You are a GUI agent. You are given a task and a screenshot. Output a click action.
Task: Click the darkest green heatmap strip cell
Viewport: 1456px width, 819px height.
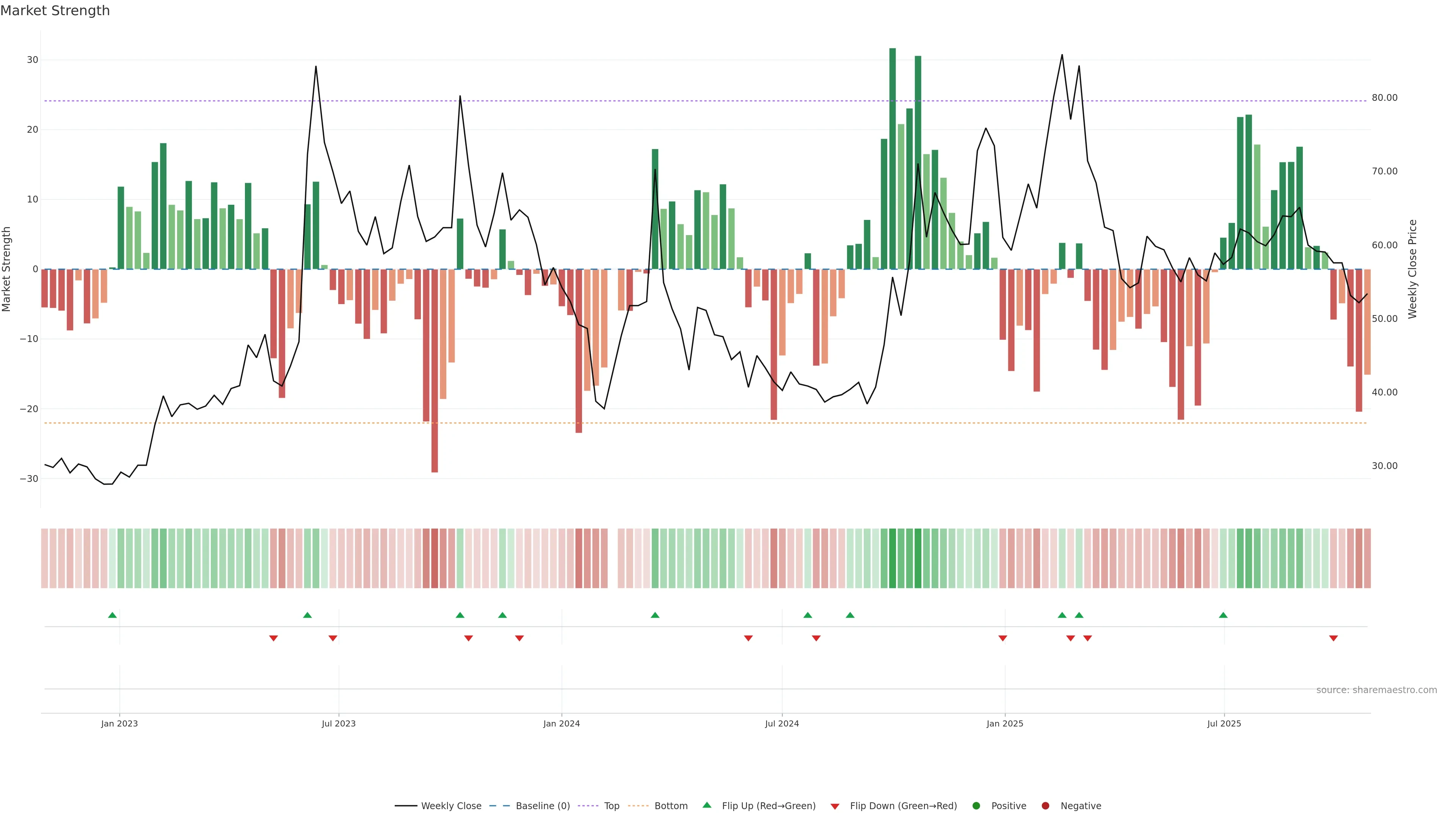[893, 558]
